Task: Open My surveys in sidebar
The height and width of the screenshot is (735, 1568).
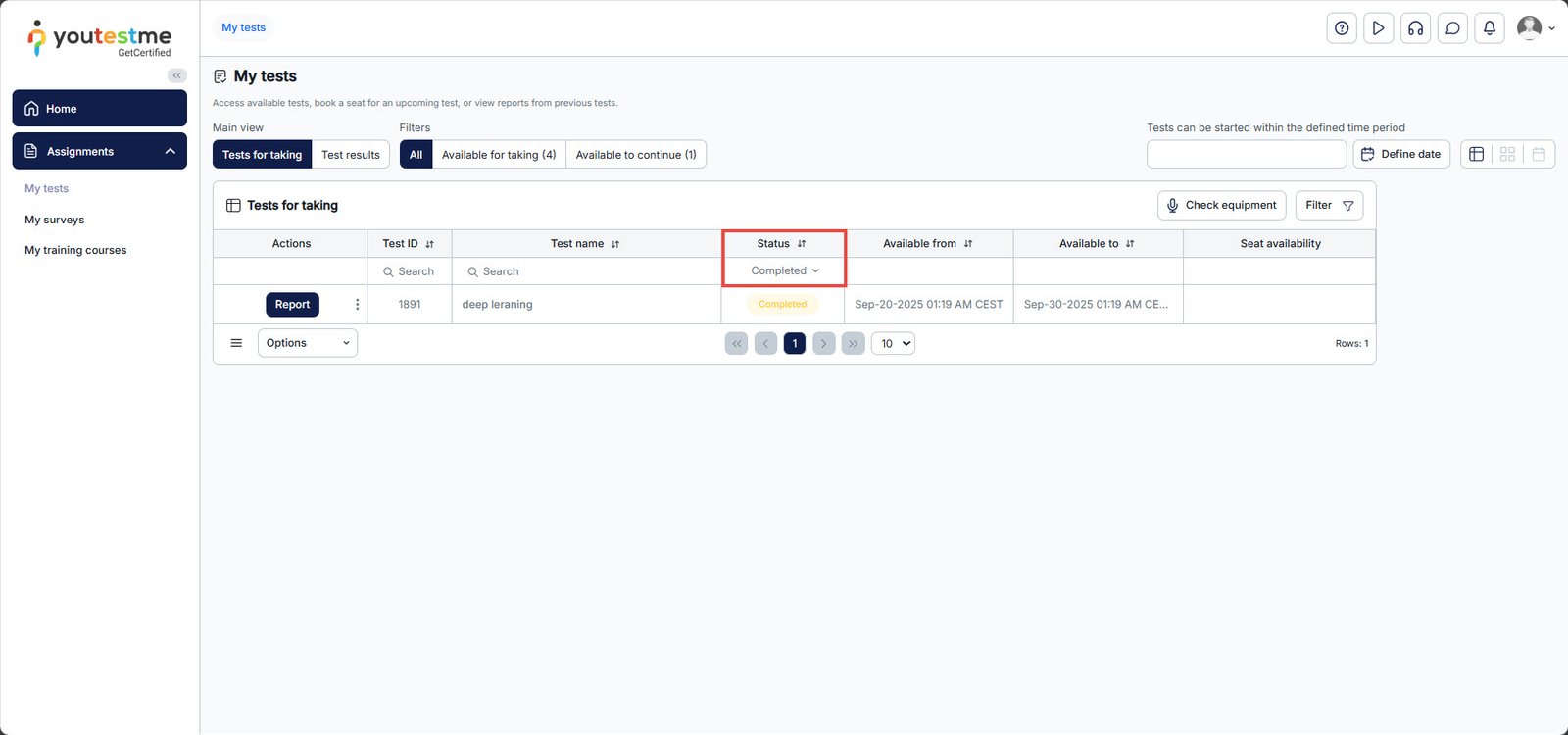Action: coord(55,220)
